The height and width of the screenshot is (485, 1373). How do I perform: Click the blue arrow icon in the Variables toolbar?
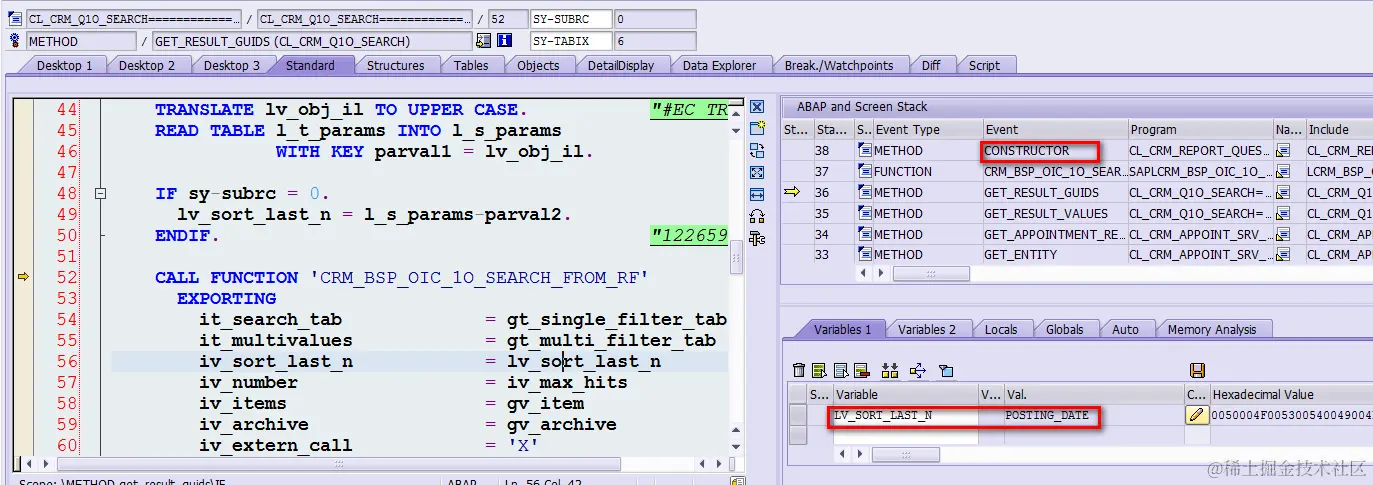pos(918,370)
